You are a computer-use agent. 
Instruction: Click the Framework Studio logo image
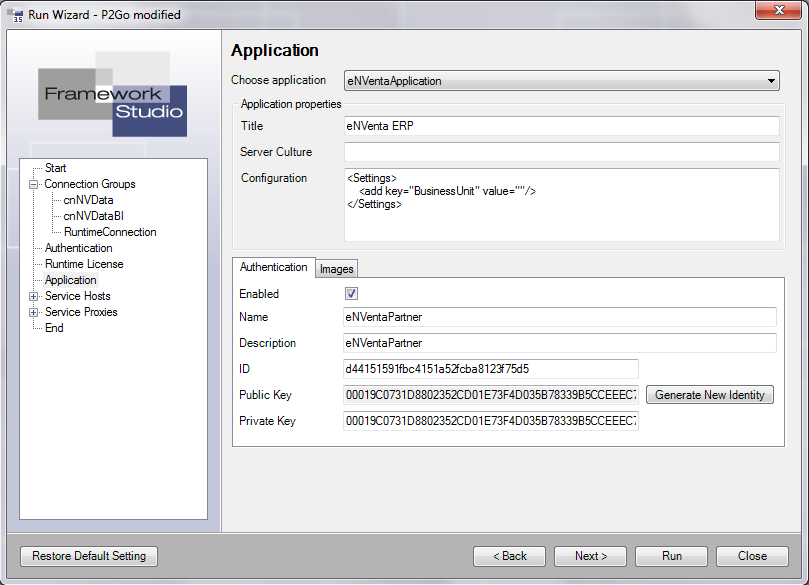click(112, 94)
